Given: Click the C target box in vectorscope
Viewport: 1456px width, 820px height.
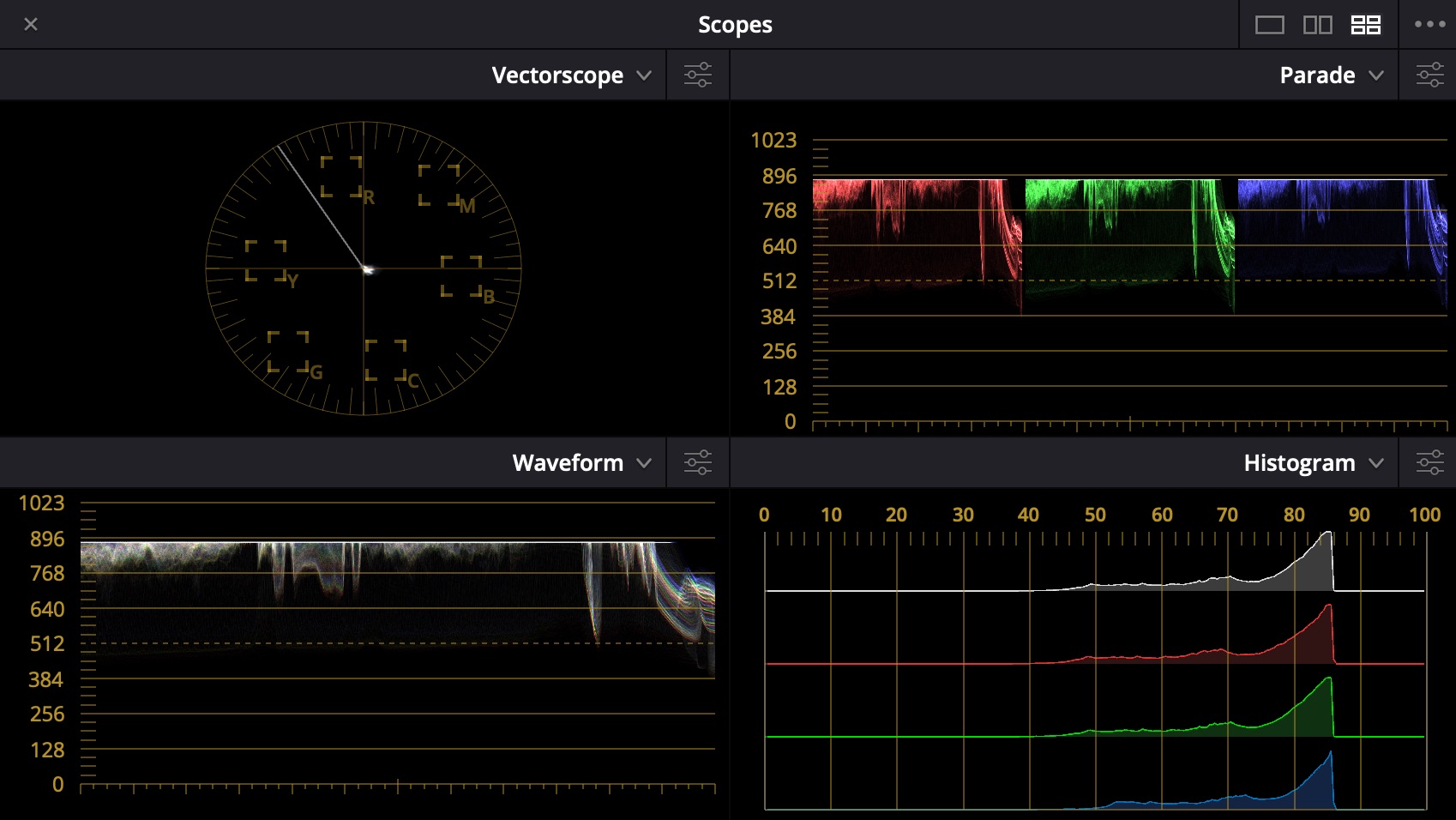Looking at the screenshot, I should pos(386,360).
